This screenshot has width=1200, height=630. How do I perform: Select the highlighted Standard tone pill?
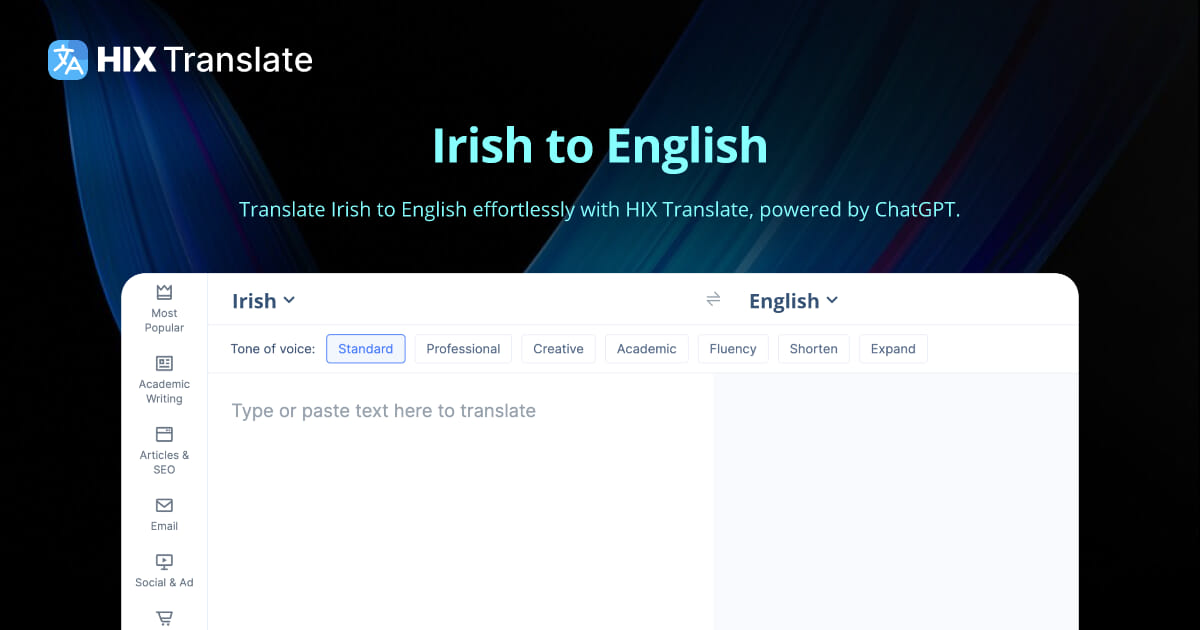coord(365,348)
